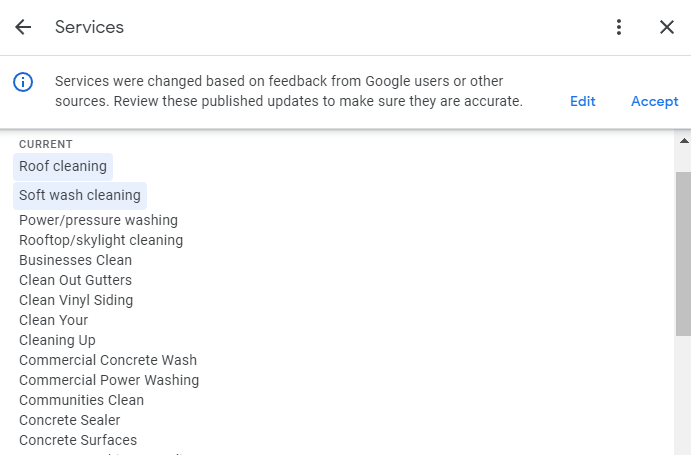691x455 pixels.
Task: Select Businesses Clean in the list
Action: tap(75, 260)
